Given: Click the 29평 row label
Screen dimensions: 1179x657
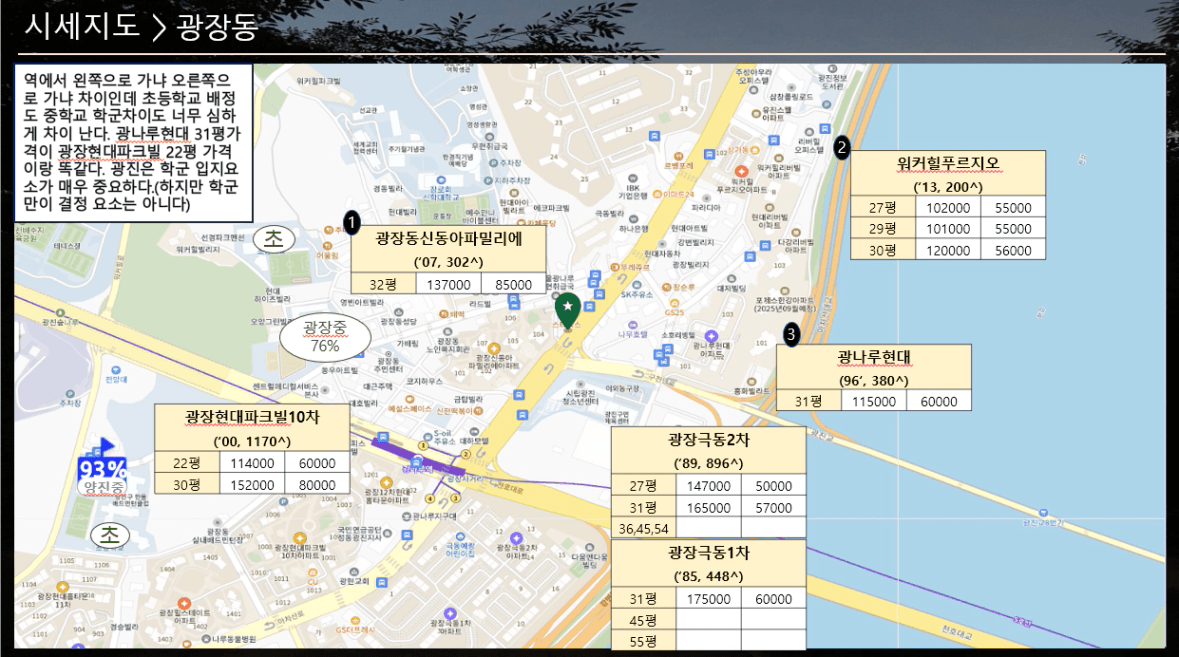Looking at the screenshot, I should 883,229.
